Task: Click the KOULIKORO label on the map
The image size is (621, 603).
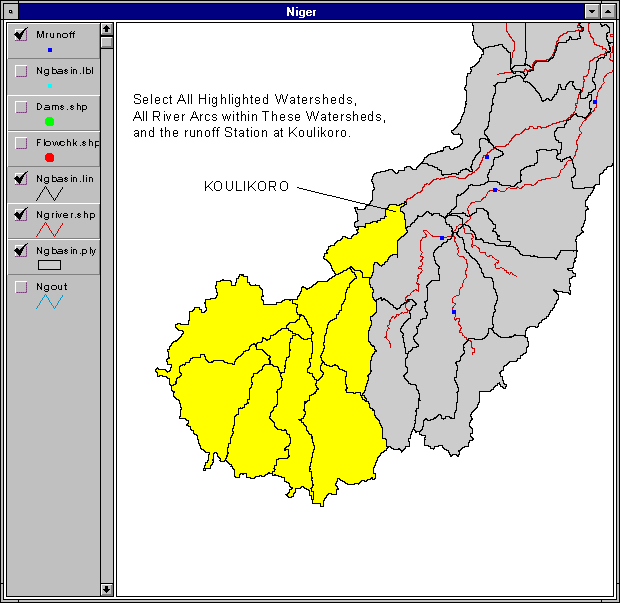Action: point(246,186)
